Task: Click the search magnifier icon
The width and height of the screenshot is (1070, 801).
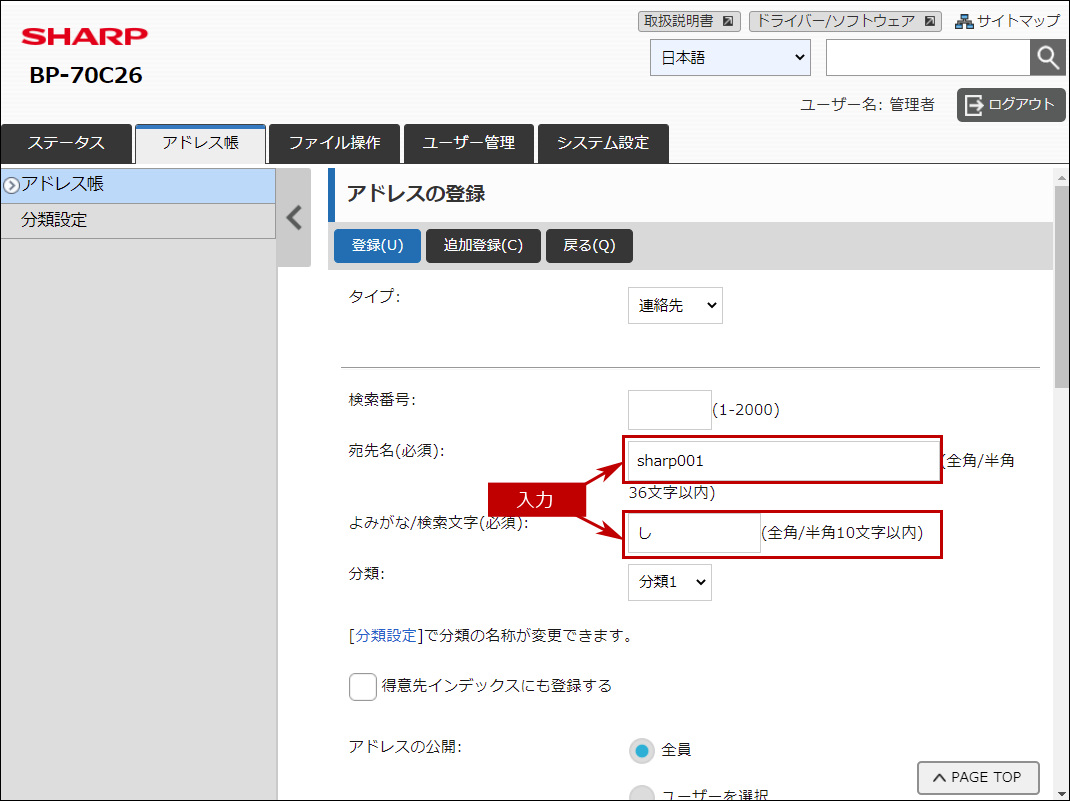Action: (1047, 57)
